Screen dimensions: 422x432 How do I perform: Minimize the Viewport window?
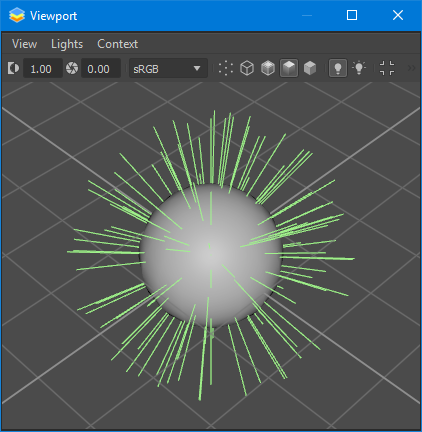click(307, 15)
